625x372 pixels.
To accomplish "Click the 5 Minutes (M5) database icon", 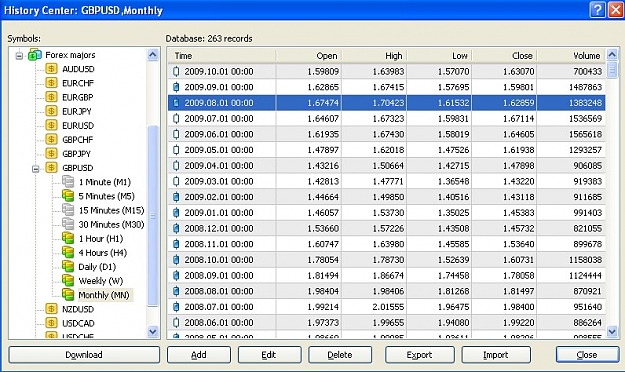I will tap(68, 196).
